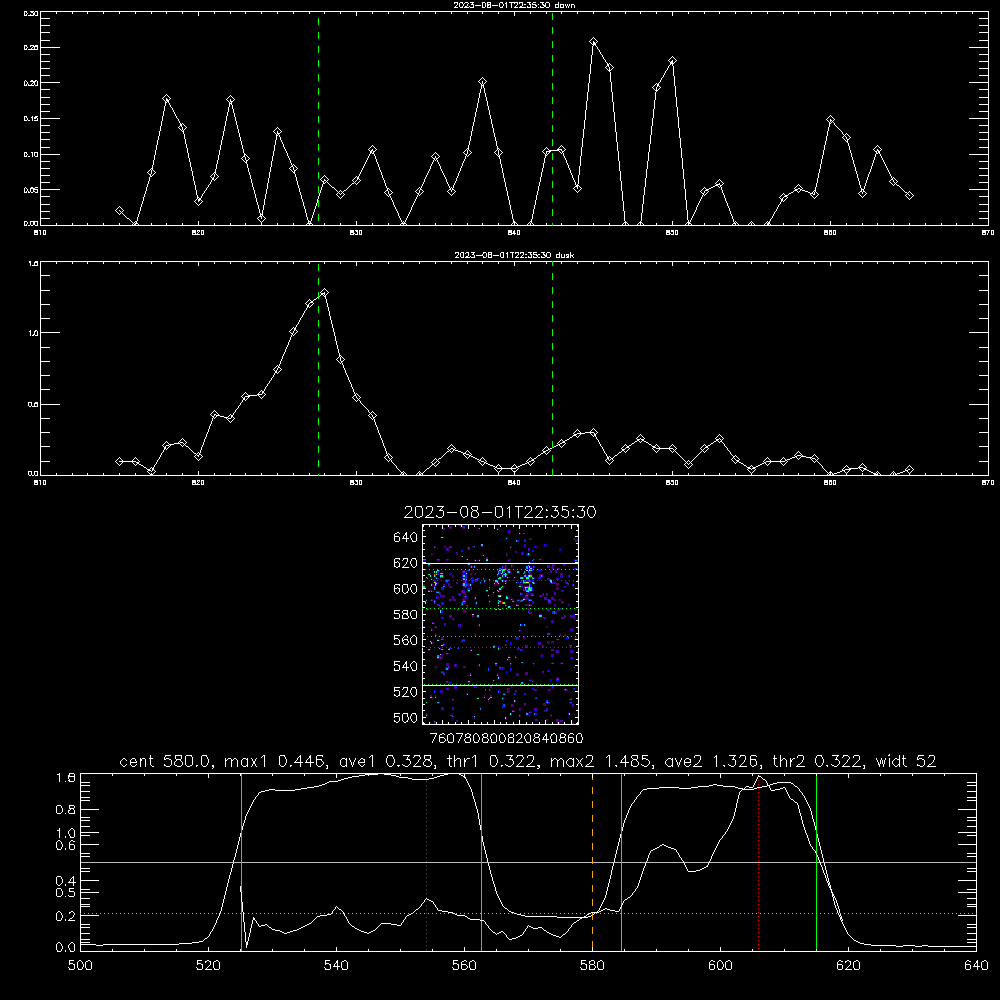The width and height of the screenshot is (1000, 1000).
Task: Click the '2023-08-01T22:35:30 dawn' plot title
Action: pyautogui.click(x=514, y=5)
